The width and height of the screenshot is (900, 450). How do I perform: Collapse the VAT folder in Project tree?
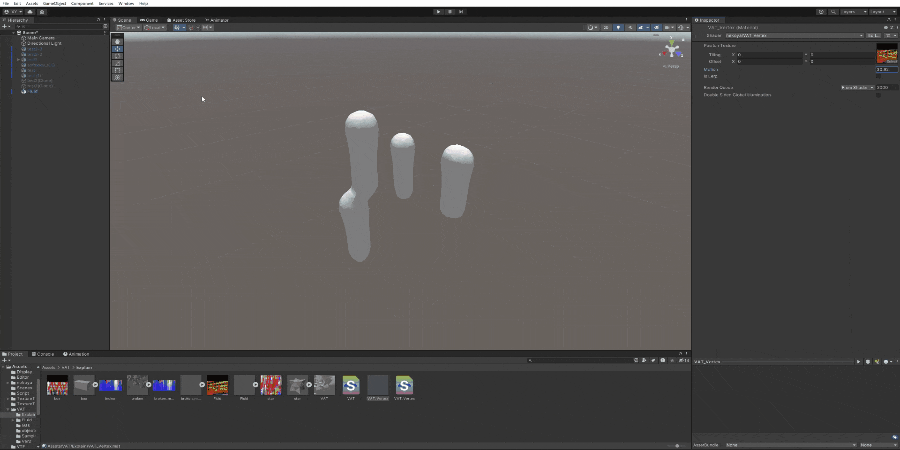tap(8, 409)
